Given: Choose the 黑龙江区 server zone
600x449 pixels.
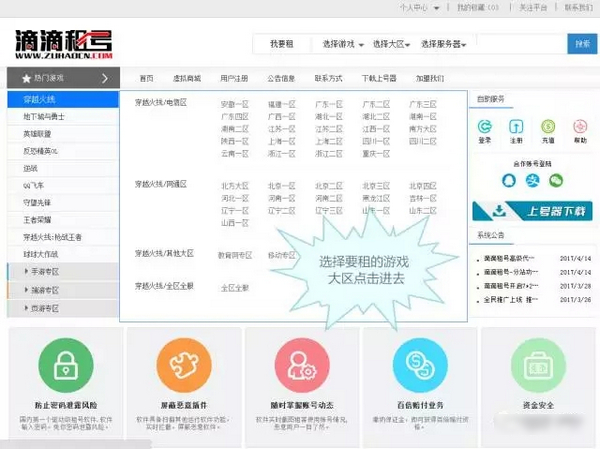Looking at the screenshot, I should (376, 198).
